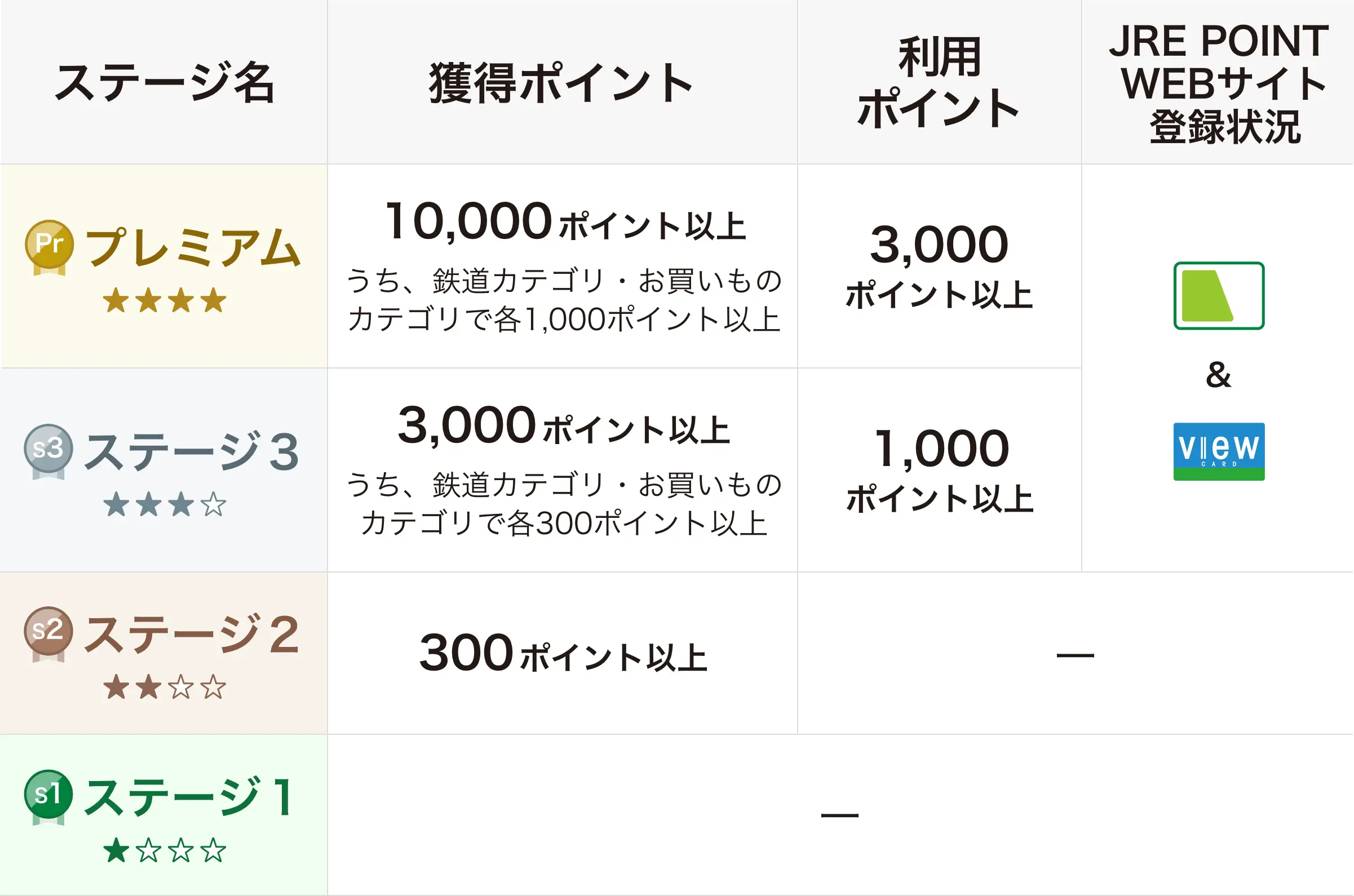Click the dash in the ステージ1 row

click(x=839, y=815)
